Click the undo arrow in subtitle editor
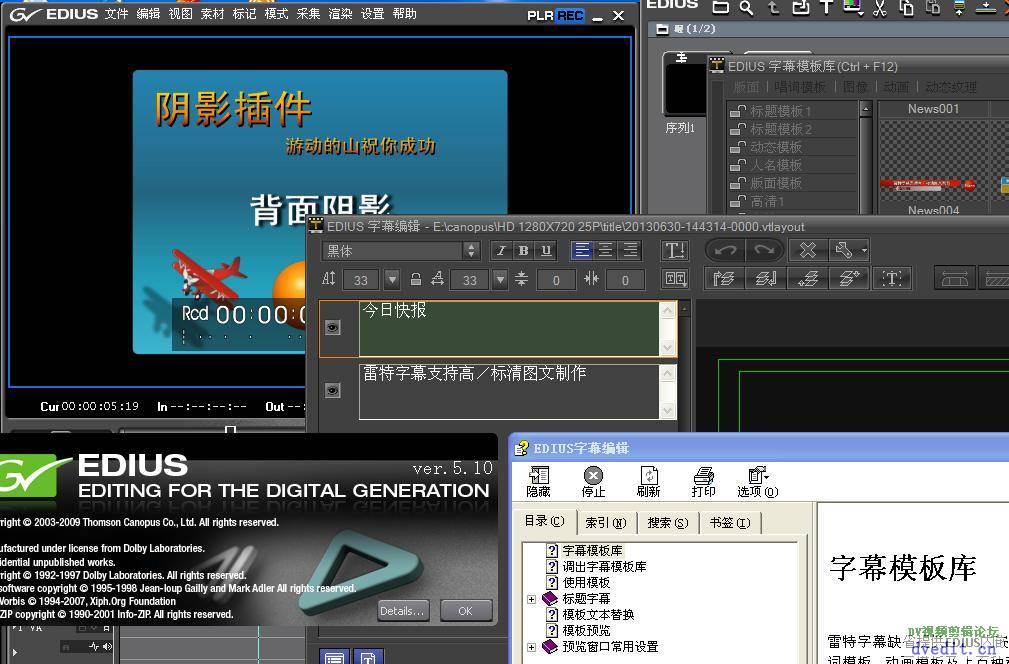1009x664 pixels. point(726,250)
